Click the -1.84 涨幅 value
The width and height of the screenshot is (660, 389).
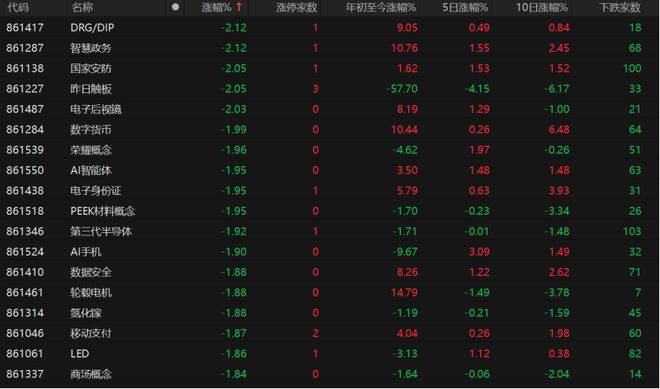pos(234,374)
